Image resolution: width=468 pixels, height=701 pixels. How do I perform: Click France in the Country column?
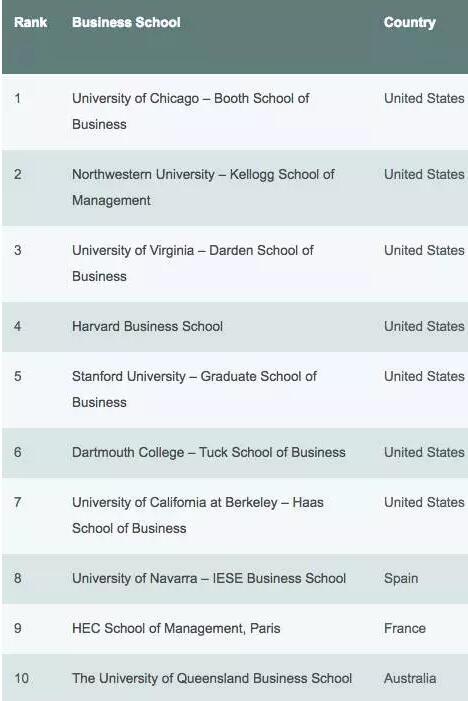[x=405, y=629]
